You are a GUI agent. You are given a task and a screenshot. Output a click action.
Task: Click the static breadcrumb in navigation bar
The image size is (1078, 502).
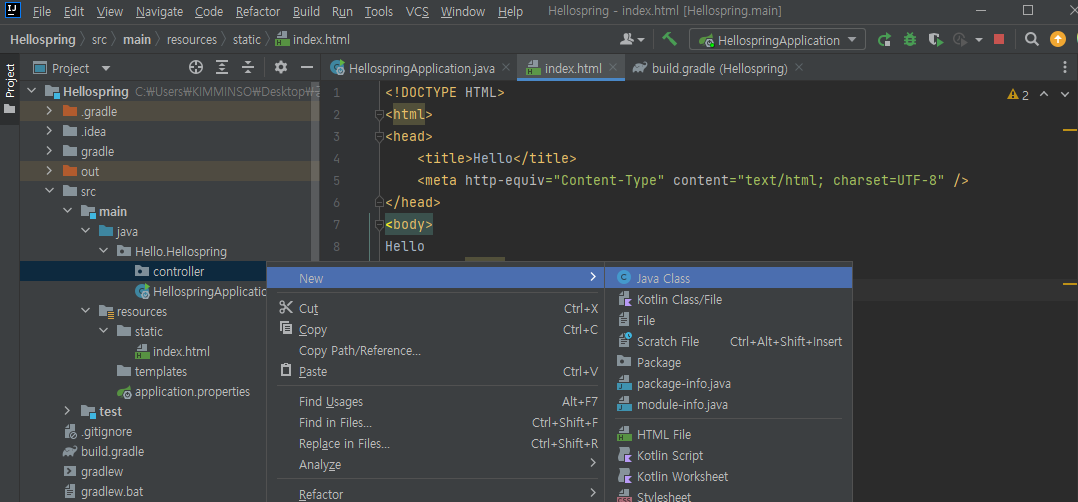[x=247, y=40]
